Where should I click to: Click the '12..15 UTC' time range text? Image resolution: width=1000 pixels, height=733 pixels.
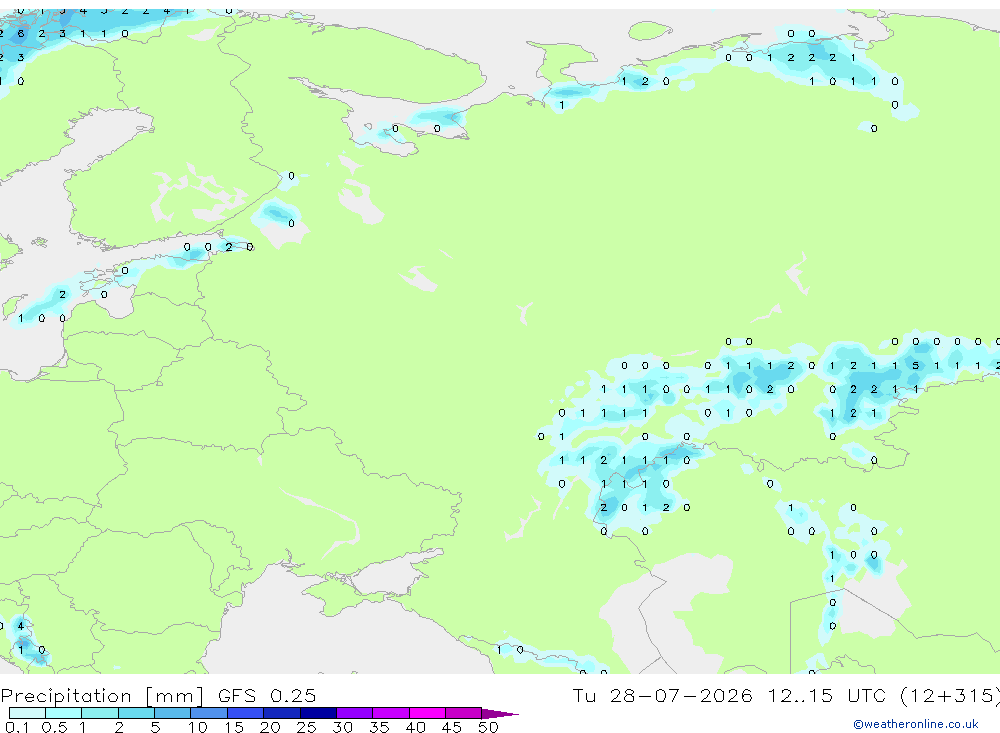tap(827, 695)
